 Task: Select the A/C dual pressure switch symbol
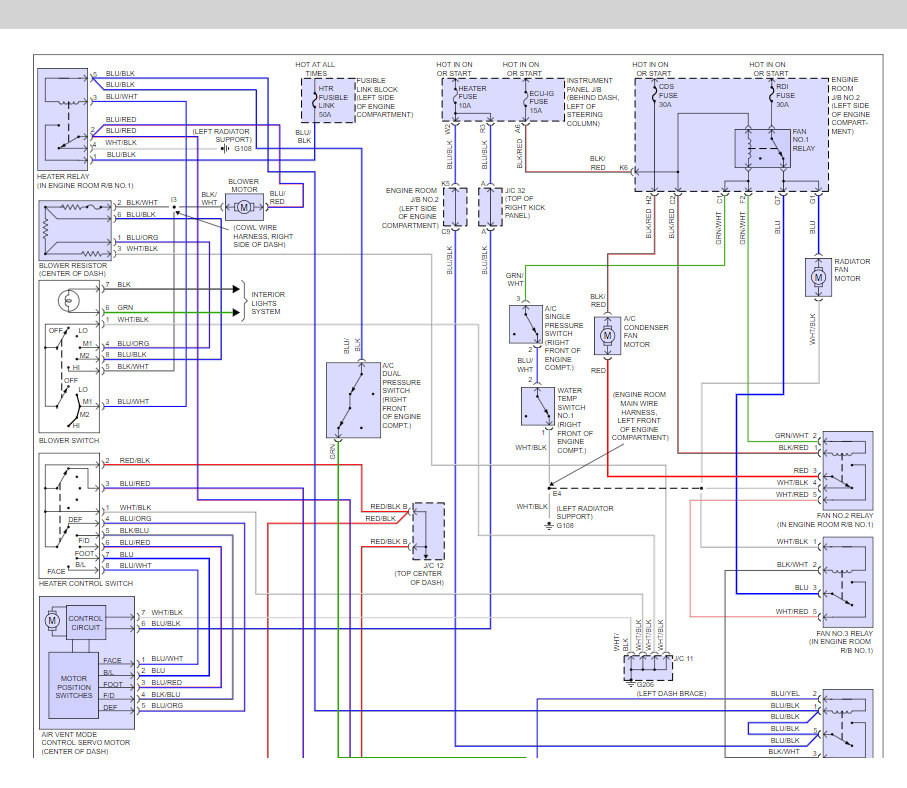353,400
